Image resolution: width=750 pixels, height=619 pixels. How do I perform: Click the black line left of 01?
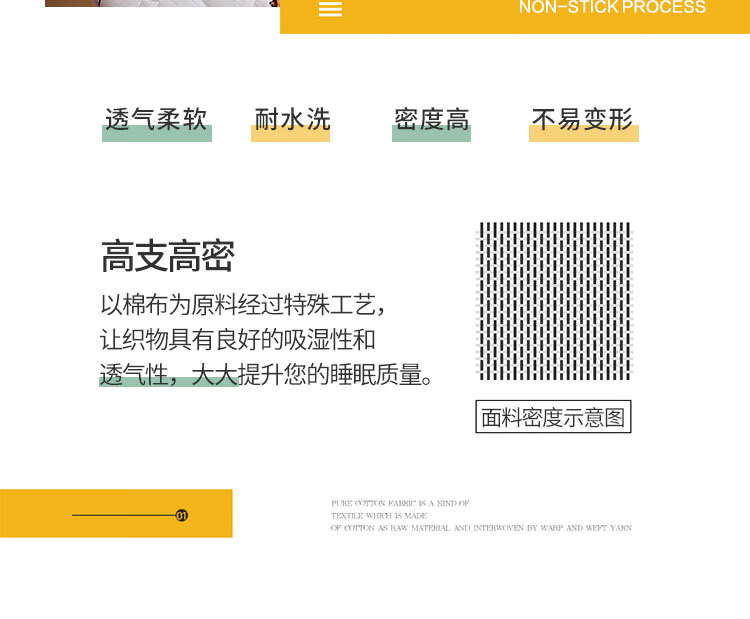click(x=123, y=516)
